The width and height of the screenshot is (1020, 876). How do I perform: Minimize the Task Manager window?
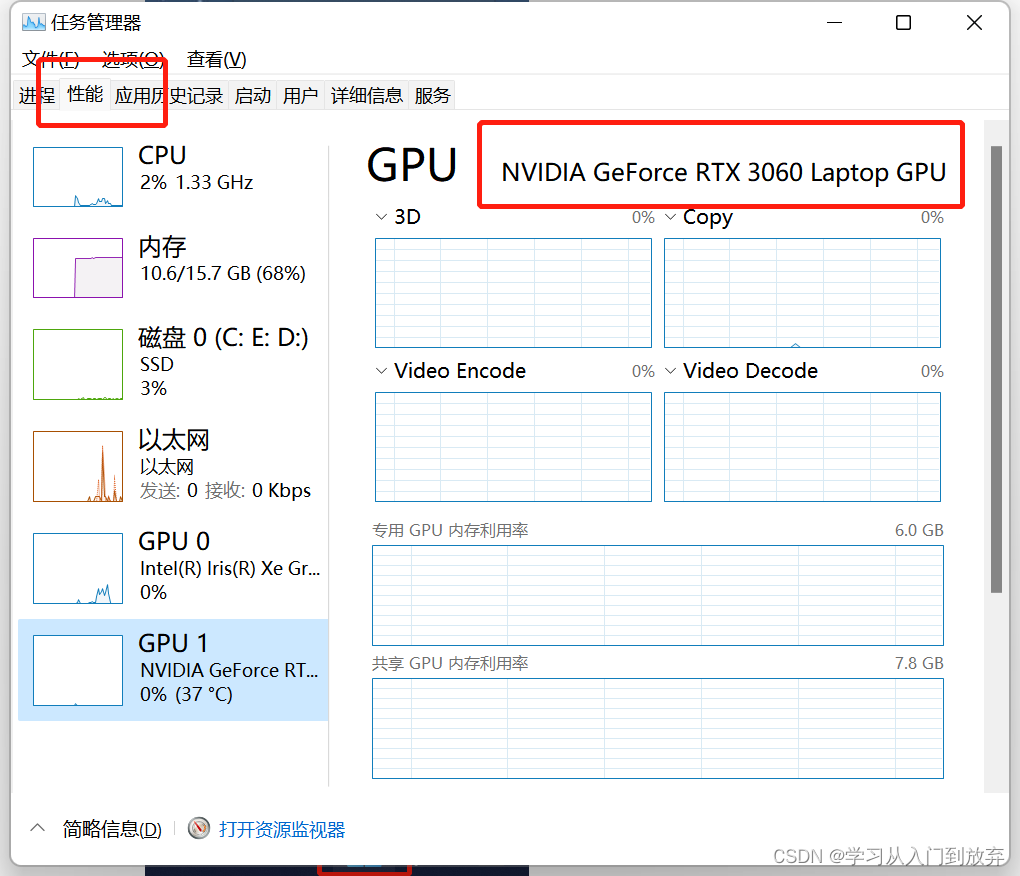click(835, 23)
